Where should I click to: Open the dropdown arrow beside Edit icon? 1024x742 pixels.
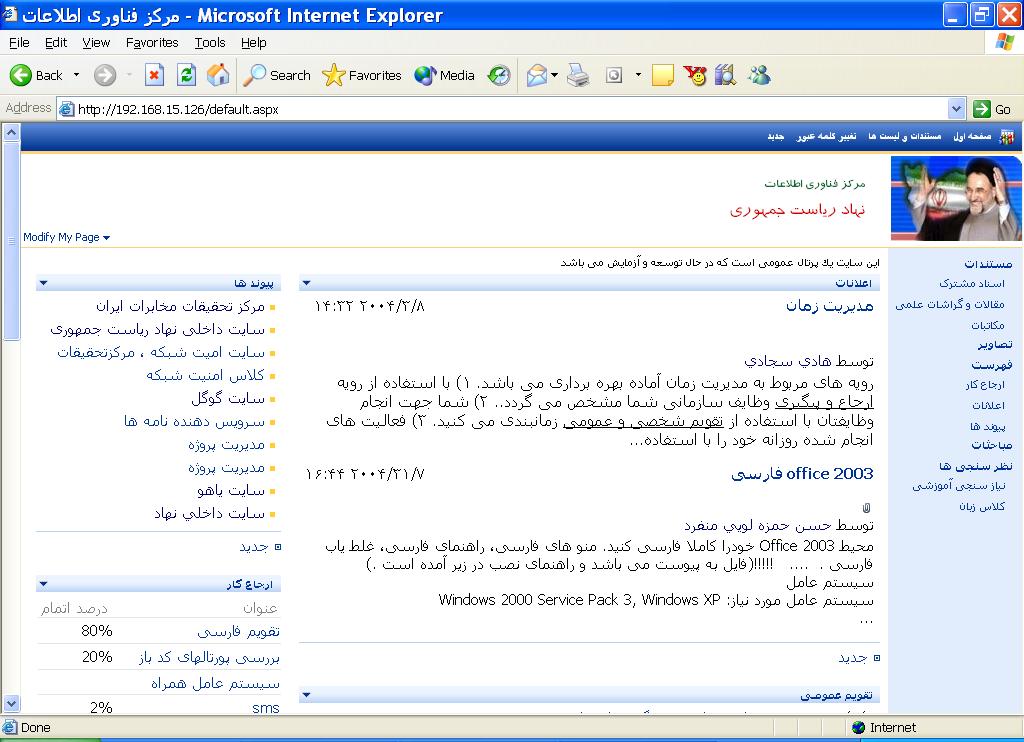tap(638, 75)
